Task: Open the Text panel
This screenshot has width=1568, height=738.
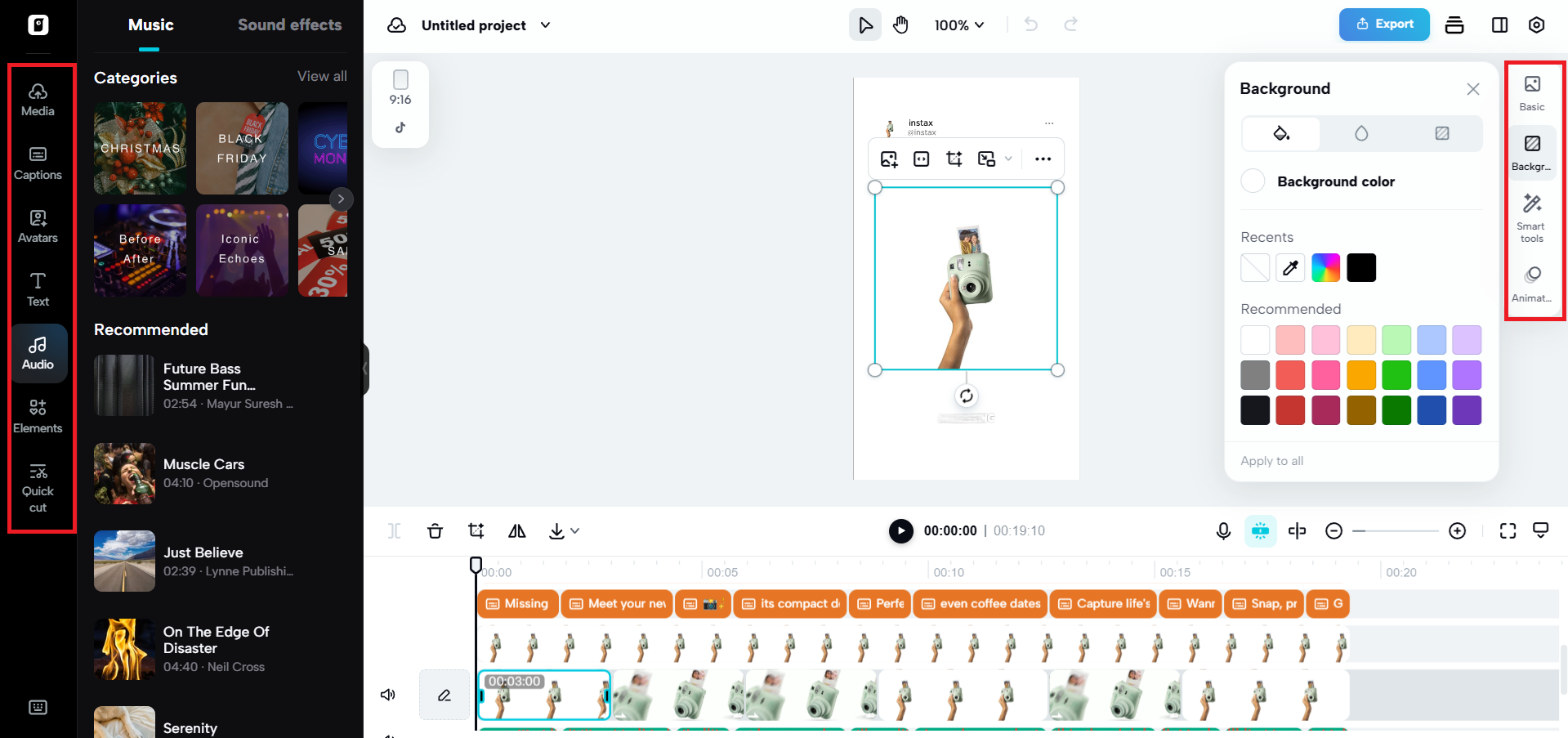Action: (38, 290)
